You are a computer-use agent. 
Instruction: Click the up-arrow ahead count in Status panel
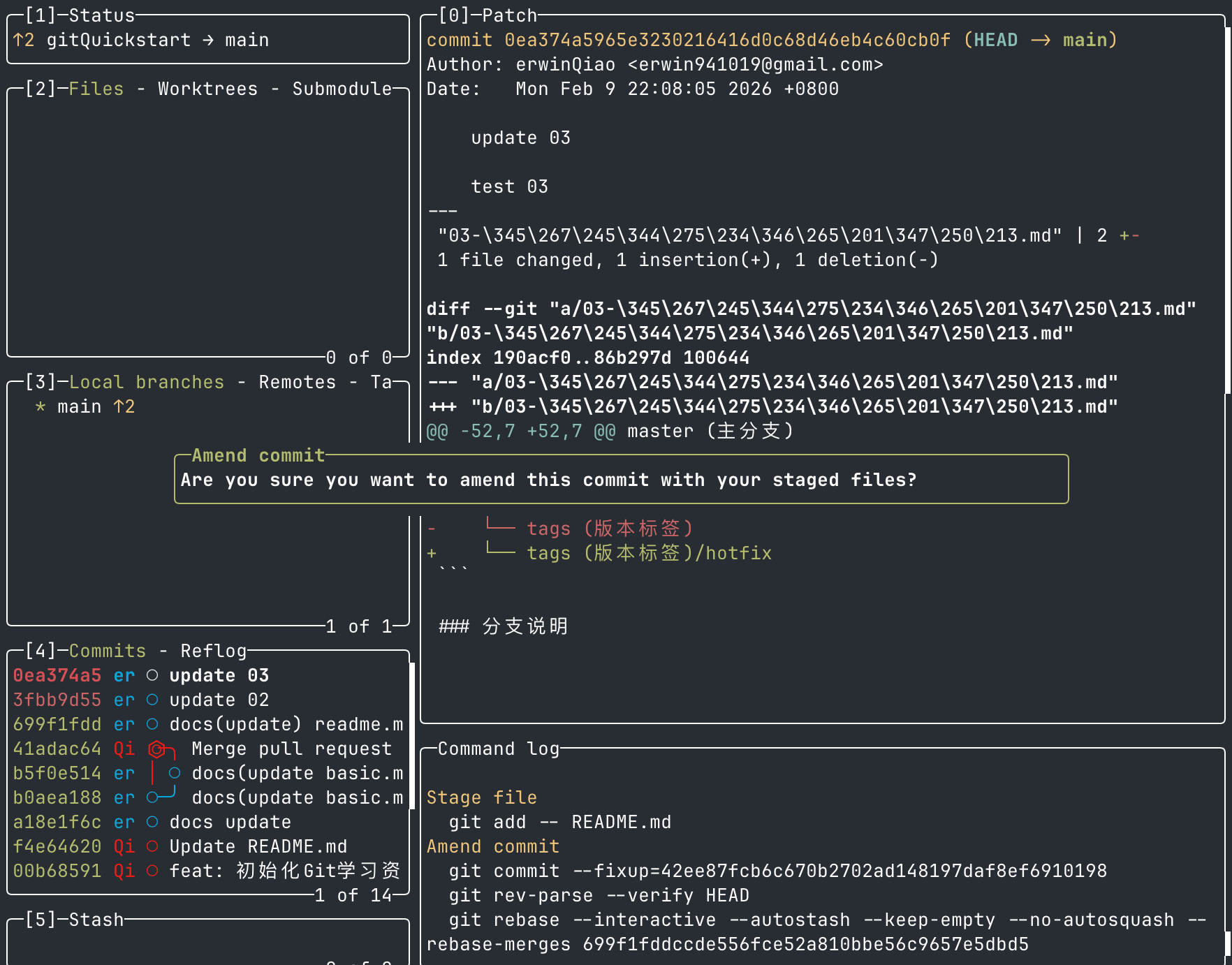(24, 40)
